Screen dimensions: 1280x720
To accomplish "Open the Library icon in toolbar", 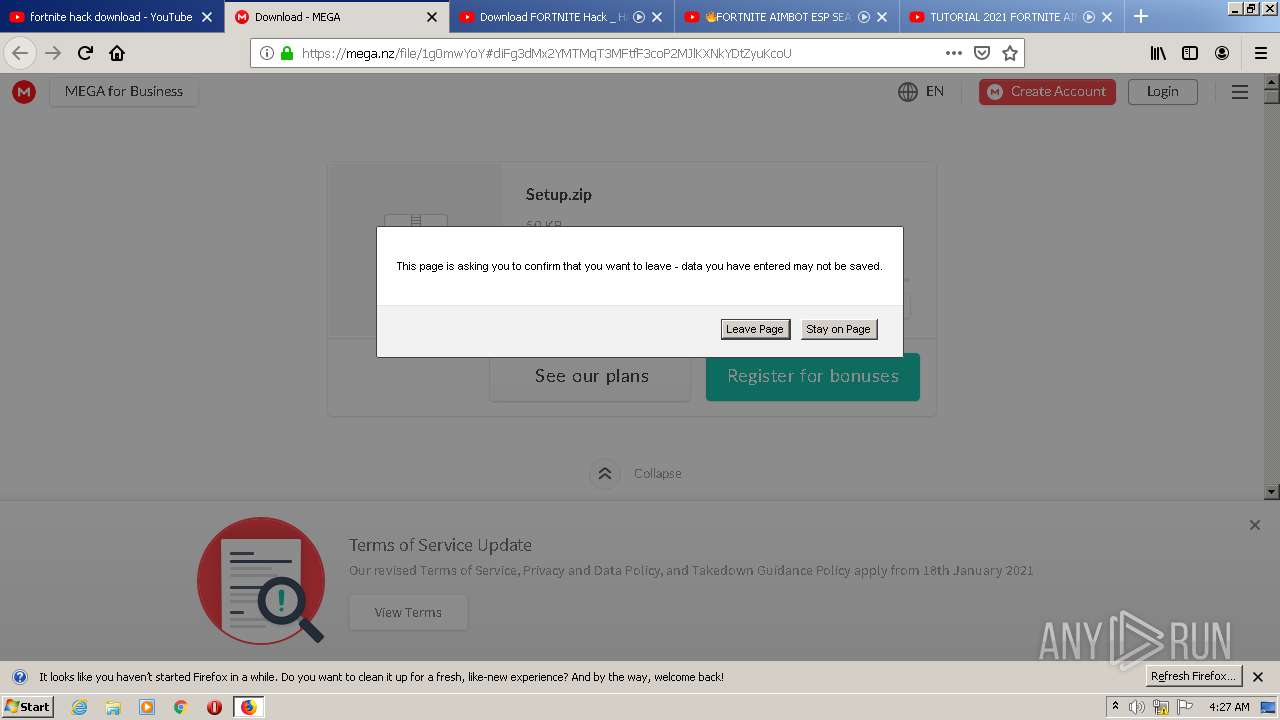I will click(x=1158, y=53).
